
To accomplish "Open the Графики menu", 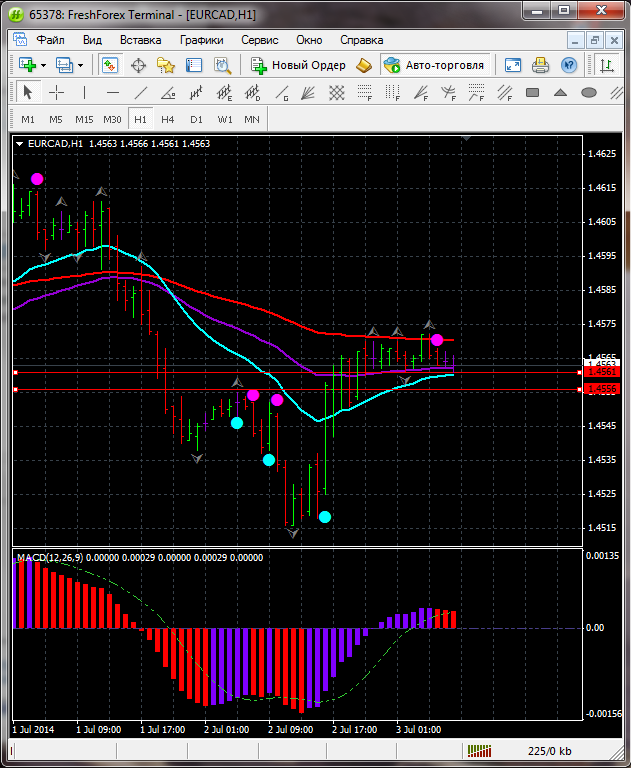I will pos(201,40).
